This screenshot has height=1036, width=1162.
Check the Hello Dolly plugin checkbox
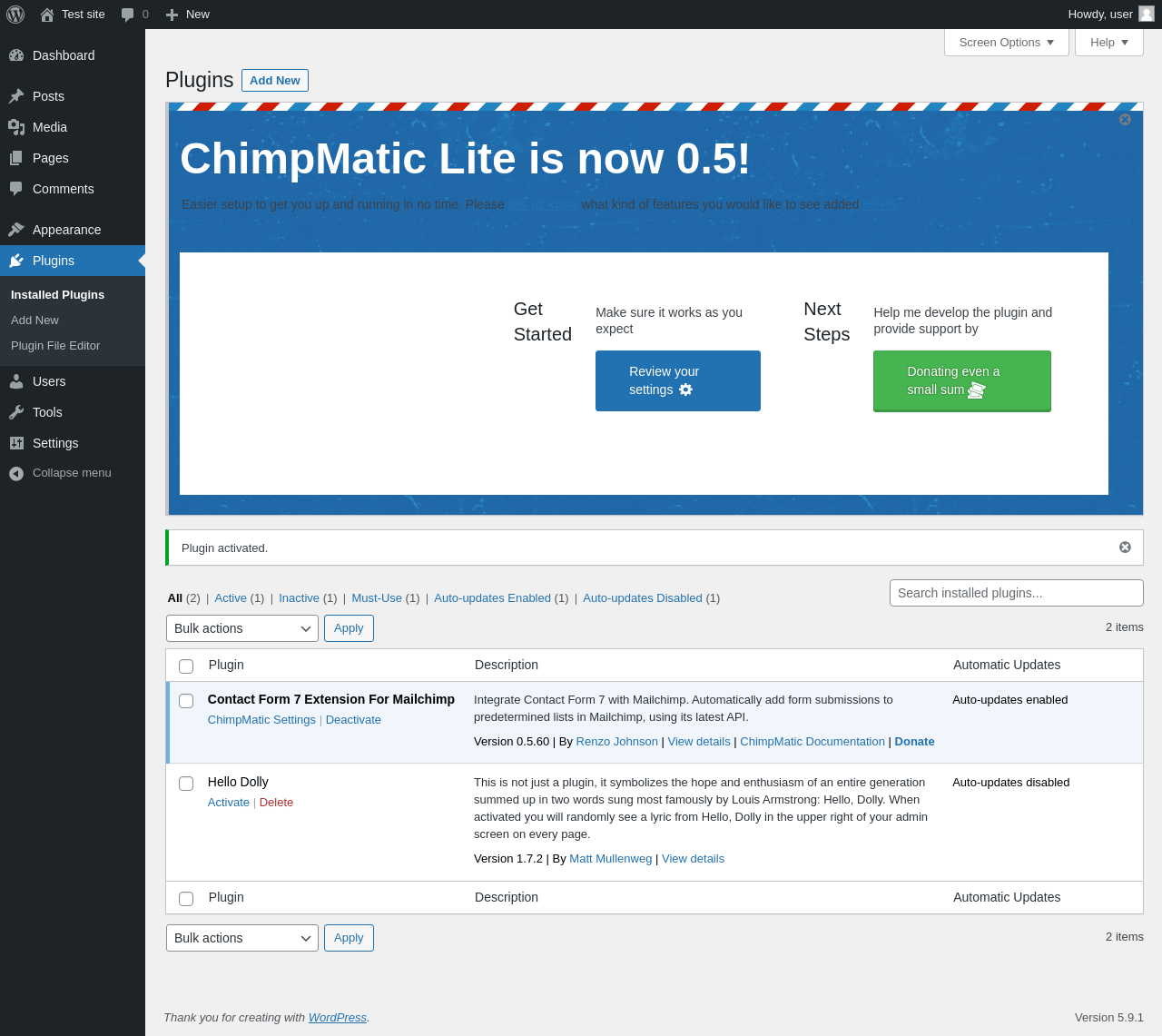coord(186,784)
